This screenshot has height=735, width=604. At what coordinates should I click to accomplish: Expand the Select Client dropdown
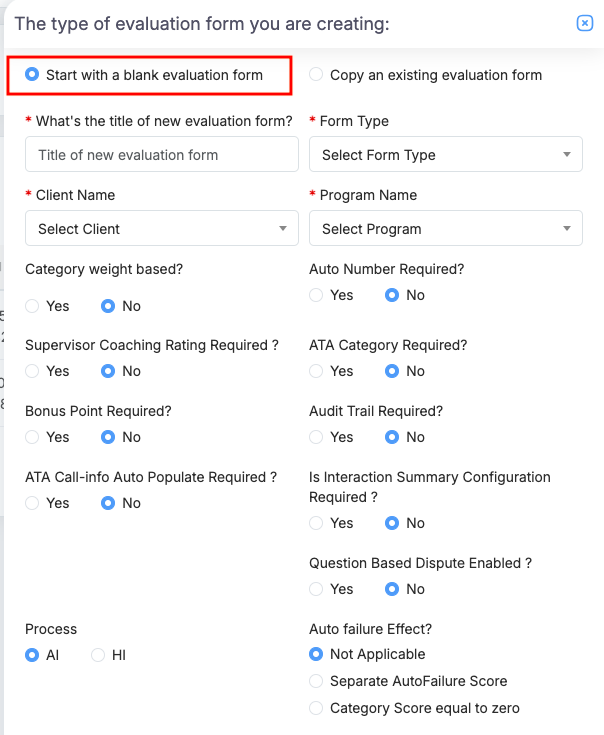coord(162,229)
